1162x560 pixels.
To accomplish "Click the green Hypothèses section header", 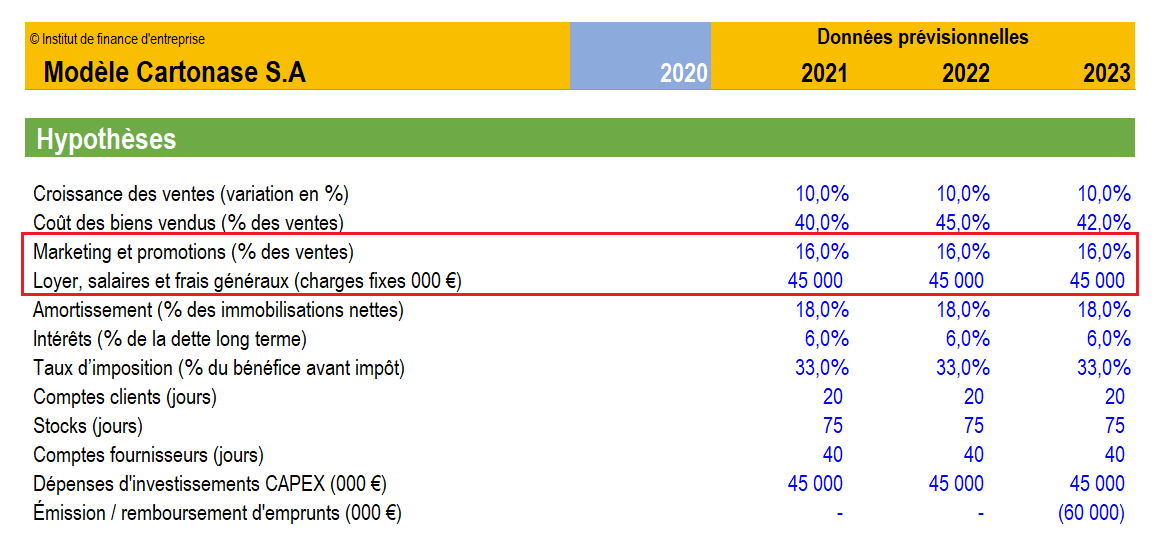I will [x=580, y=138].
